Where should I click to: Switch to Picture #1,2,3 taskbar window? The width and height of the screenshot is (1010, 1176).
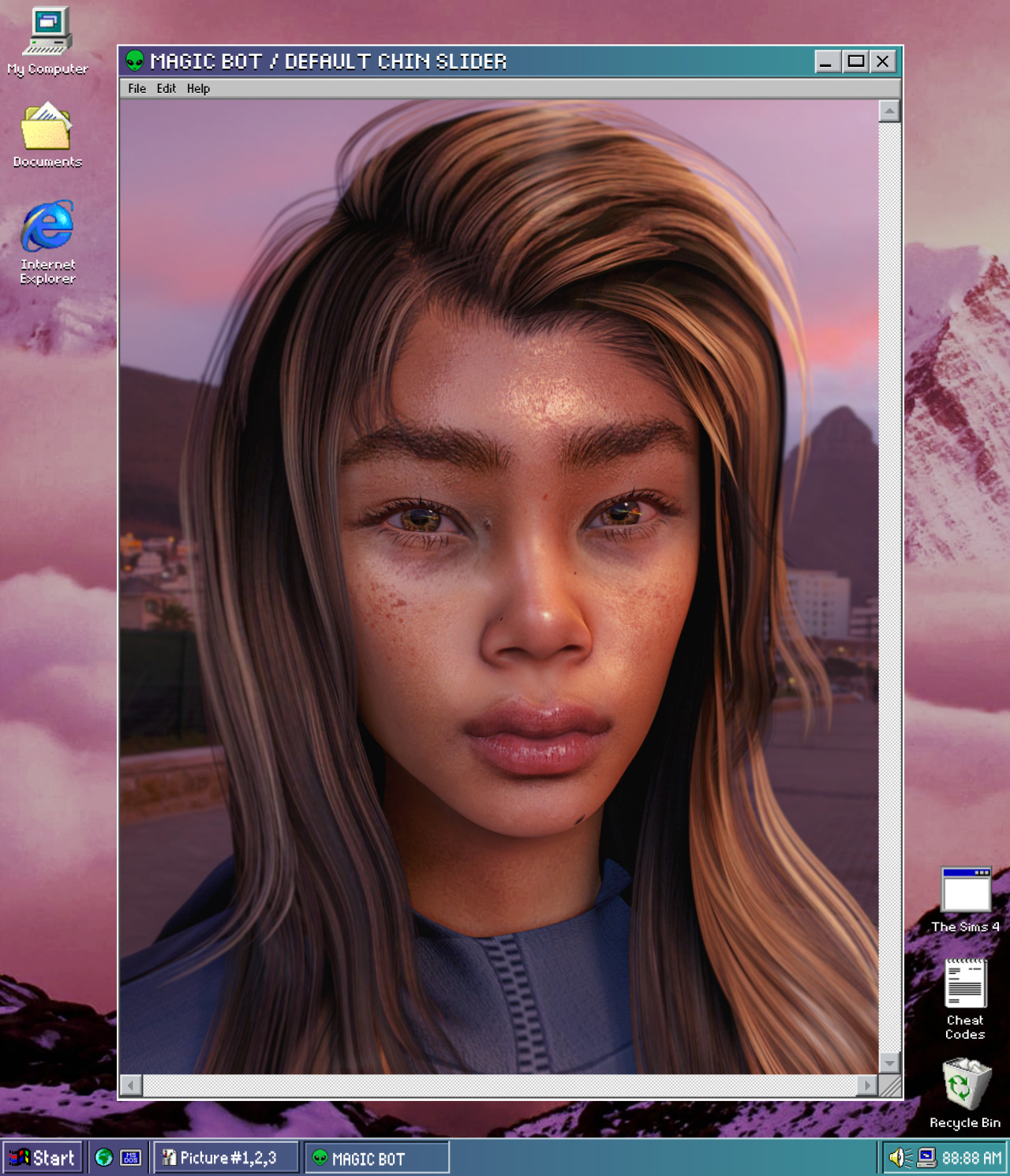click(226, 1157)
